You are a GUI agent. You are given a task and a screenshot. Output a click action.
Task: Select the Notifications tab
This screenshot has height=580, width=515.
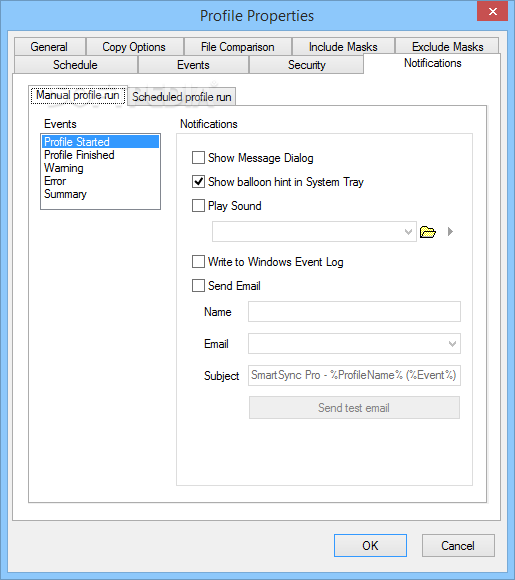tap(432, 63)
